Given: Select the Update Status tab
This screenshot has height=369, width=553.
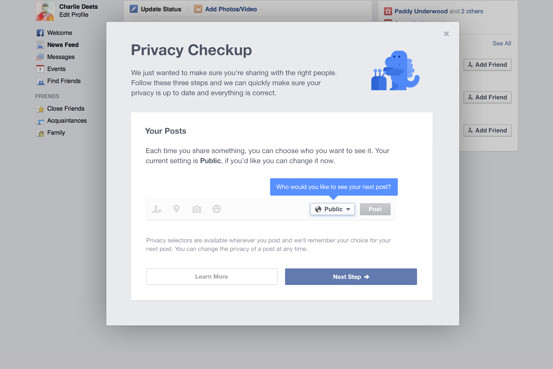Looking at the screenshot, I should coord(155,9).
